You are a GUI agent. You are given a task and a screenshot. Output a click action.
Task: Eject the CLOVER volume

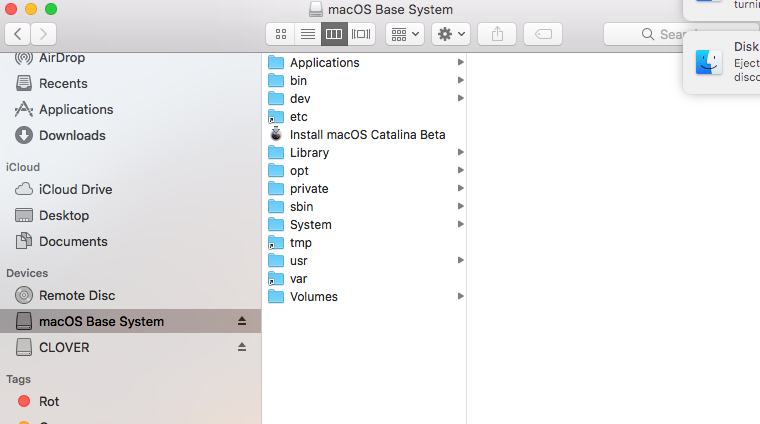(241, 348)
